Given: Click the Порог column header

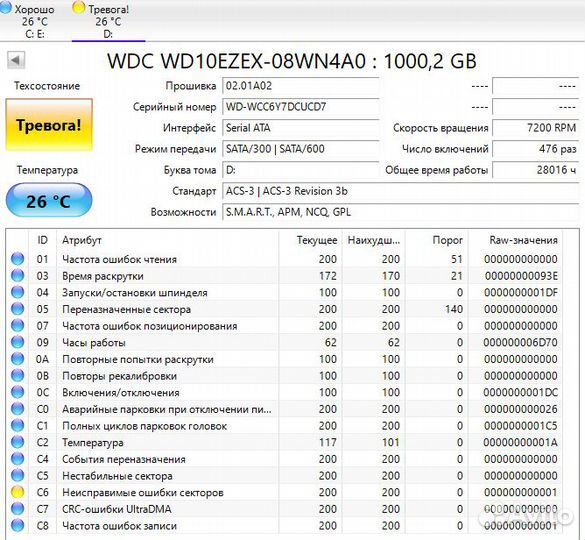Looking at the screenshot, I should coord(437,240).
